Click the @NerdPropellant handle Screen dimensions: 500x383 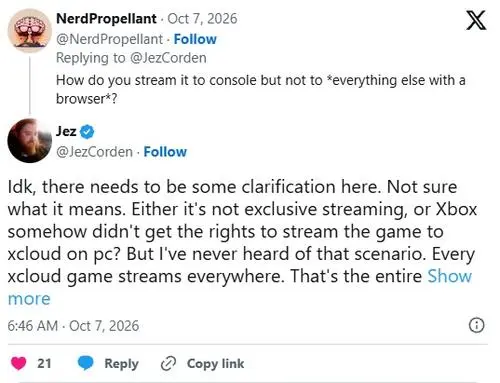coord(109,39)
